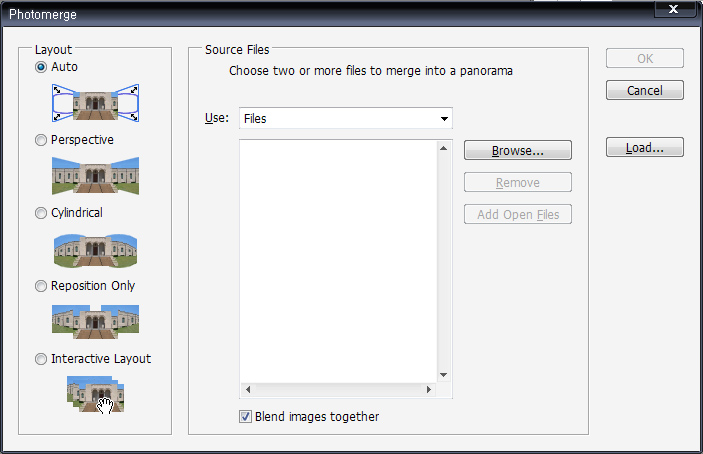703x454 pixels.
Task: Click the horizontal scroll right arrow
Action: [x=429, y=390]
